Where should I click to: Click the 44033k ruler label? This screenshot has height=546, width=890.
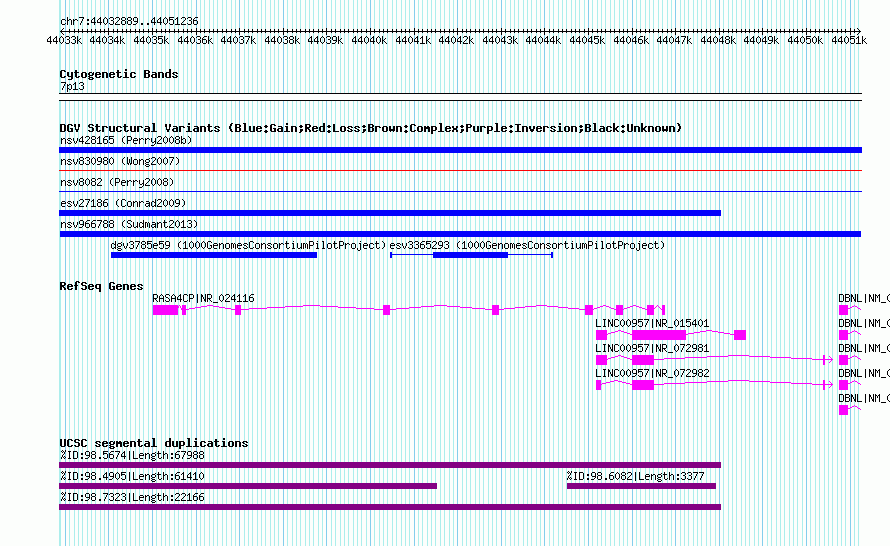64,40
